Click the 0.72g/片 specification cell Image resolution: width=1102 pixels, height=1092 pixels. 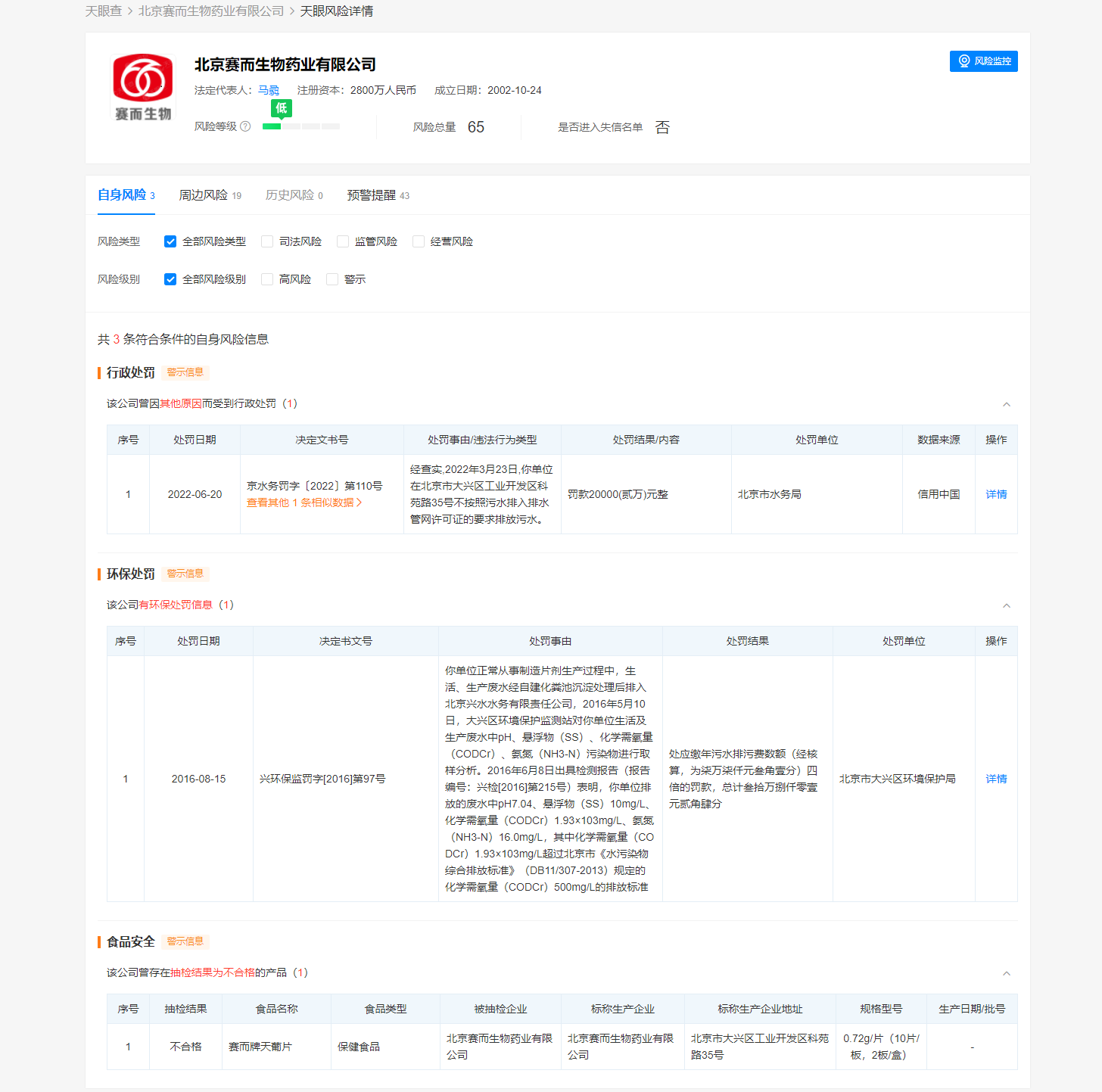881,1047
